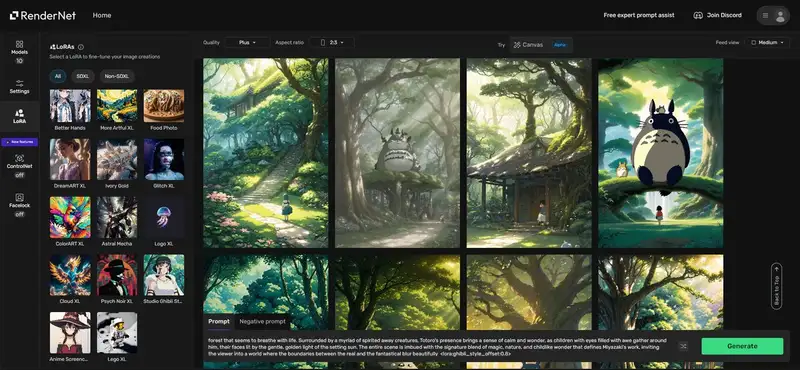Switch to the Prompt tab
This screenshot has height=370, width=800.
click(x=219, y=322)
